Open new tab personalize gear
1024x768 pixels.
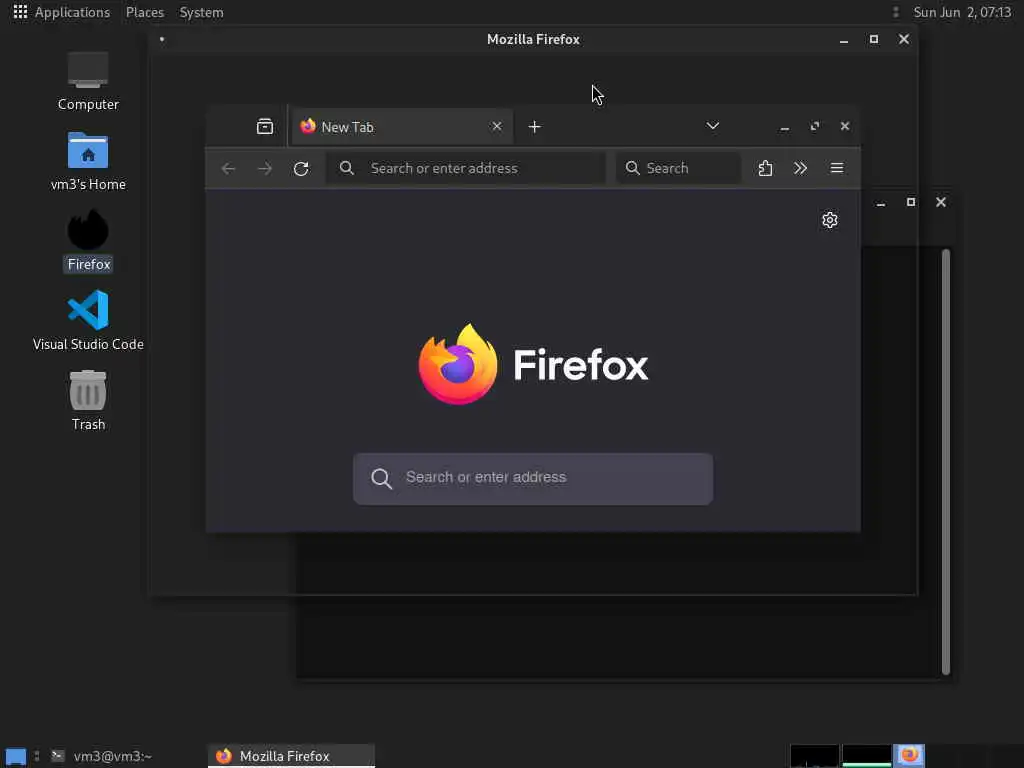click(829, 220)
